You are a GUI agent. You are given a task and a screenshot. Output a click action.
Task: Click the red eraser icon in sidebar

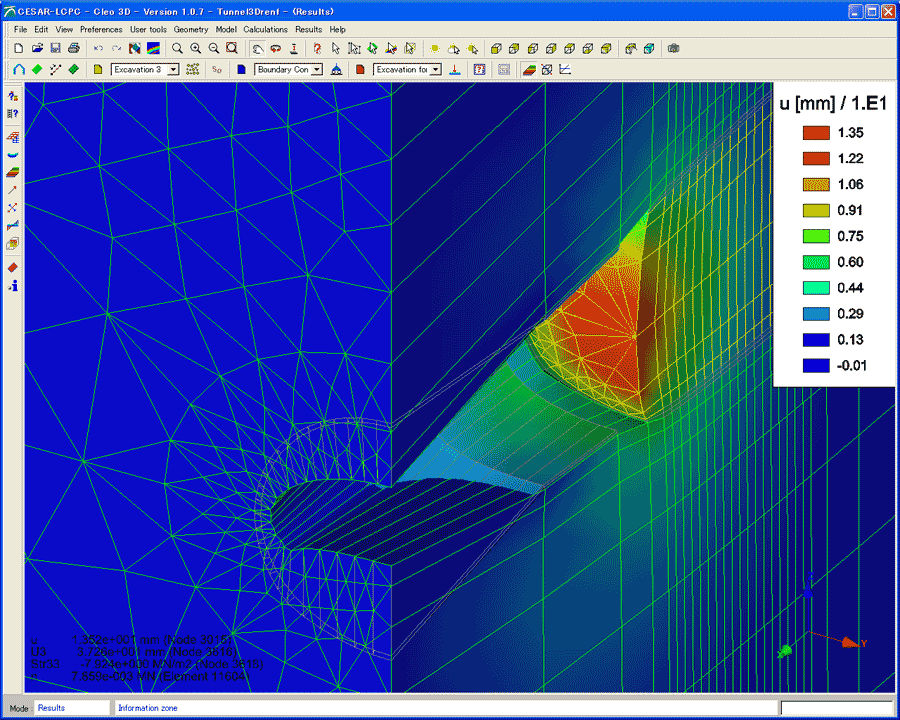point(13,267)
